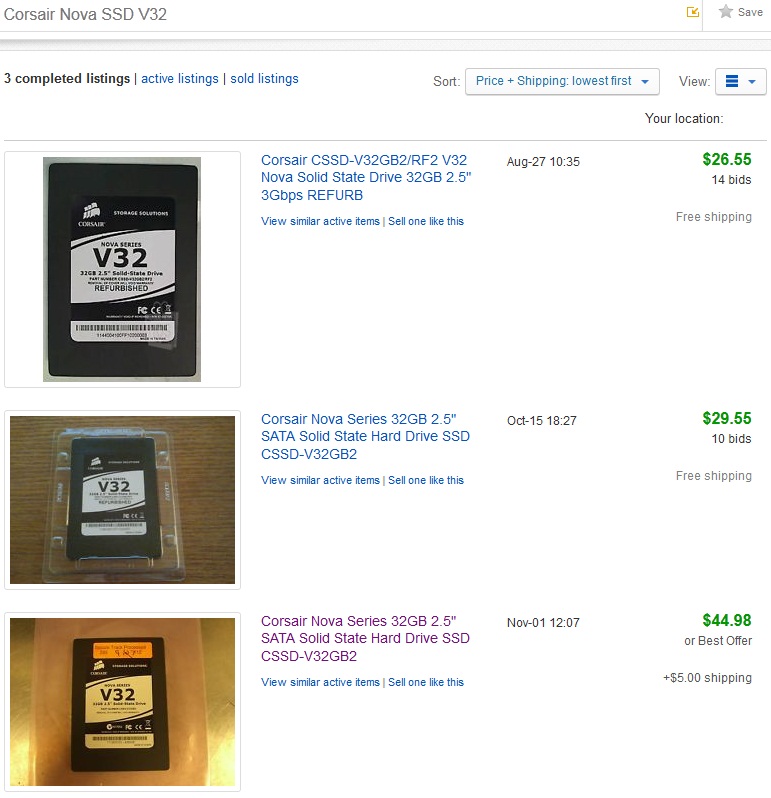Switch to sold listings
This screenshot has width=771, height=798.
264,79
